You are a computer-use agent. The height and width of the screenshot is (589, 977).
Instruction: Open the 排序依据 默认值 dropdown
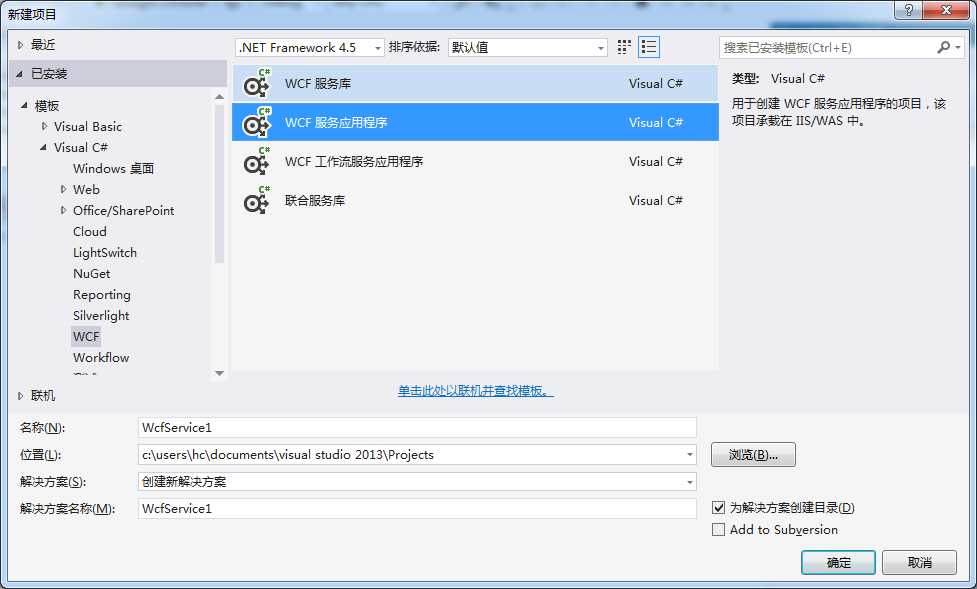coord(527,47)
